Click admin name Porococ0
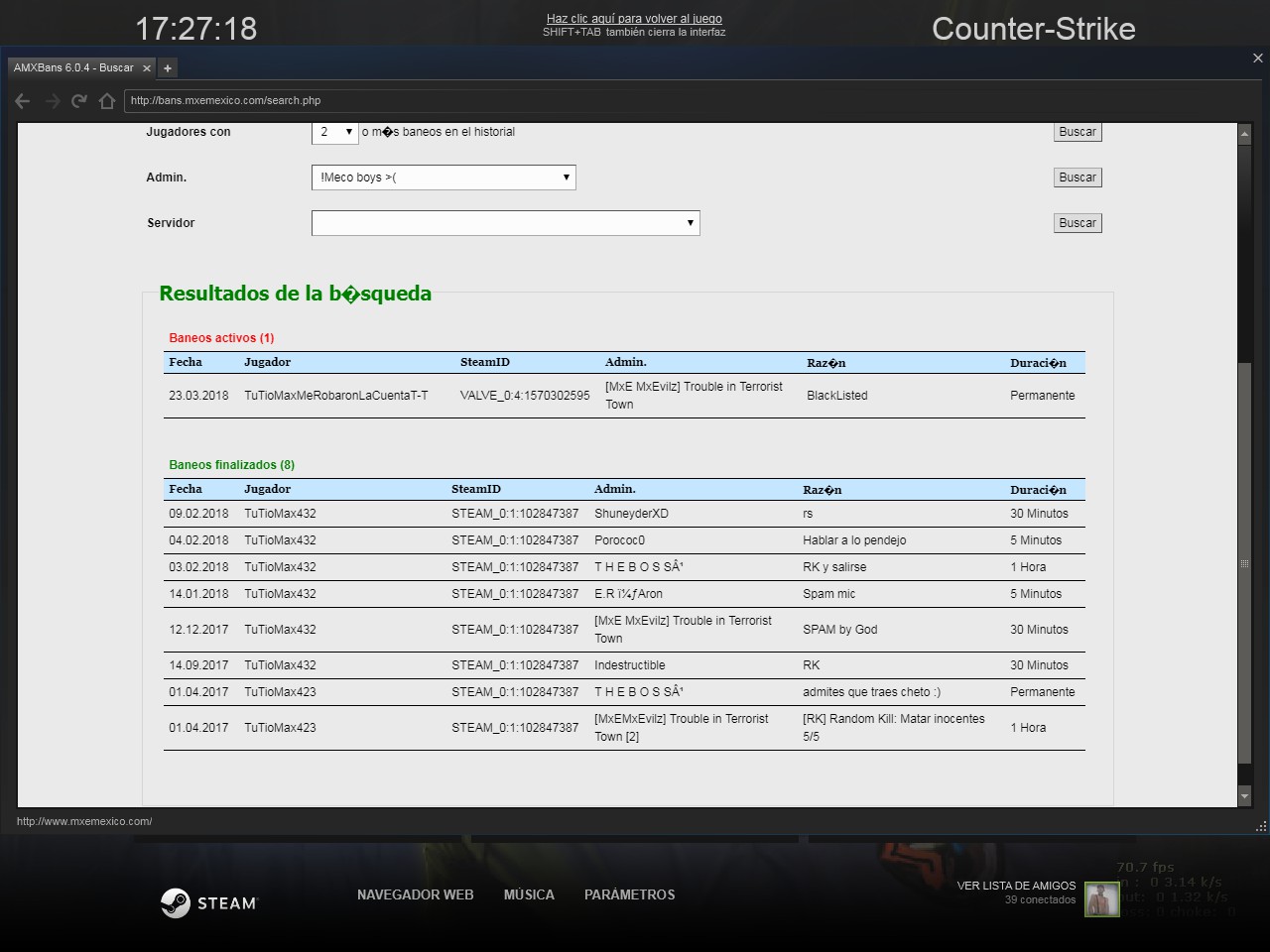The width and height of the screenshot is (1270, 952). coord(619,540)
